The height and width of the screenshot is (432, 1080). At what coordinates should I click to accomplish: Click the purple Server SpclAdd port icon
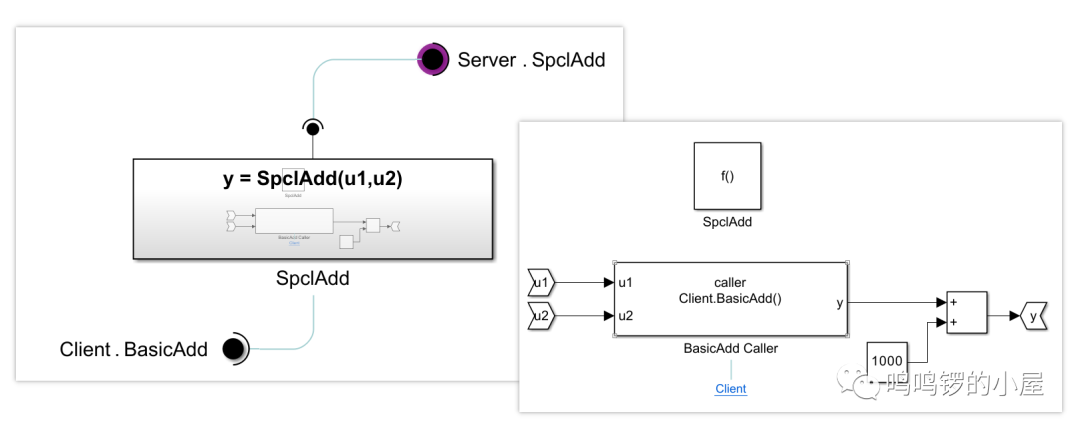[x=432, y=60]
